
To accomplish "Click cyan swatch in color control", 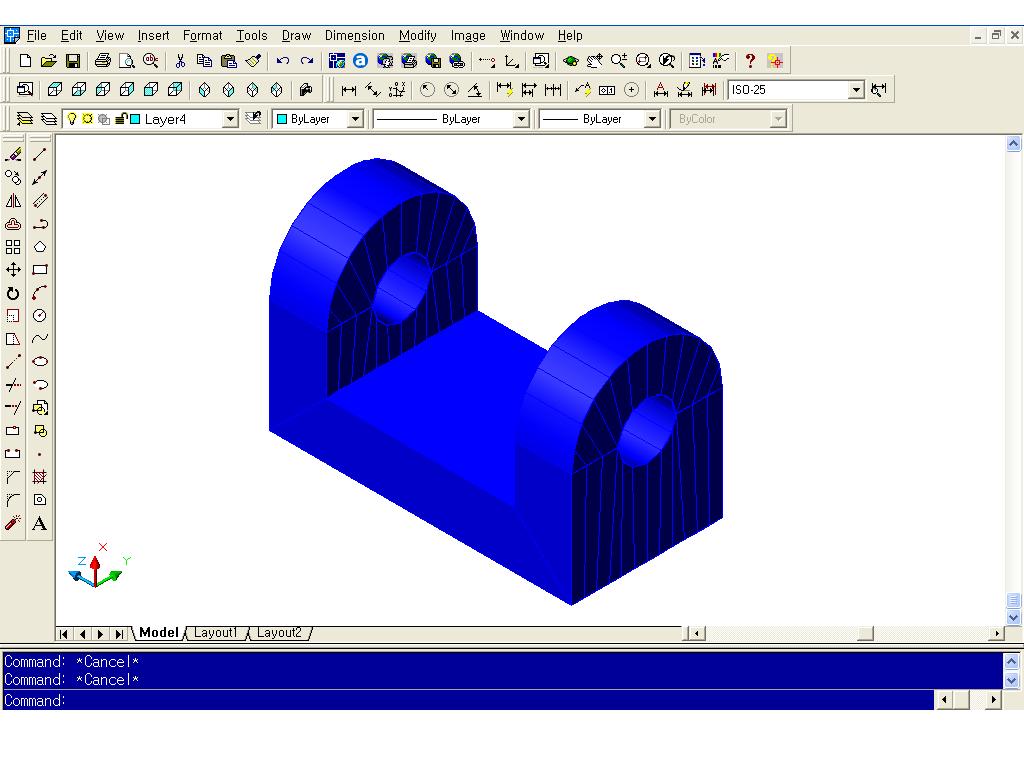I will coord(282,119).
